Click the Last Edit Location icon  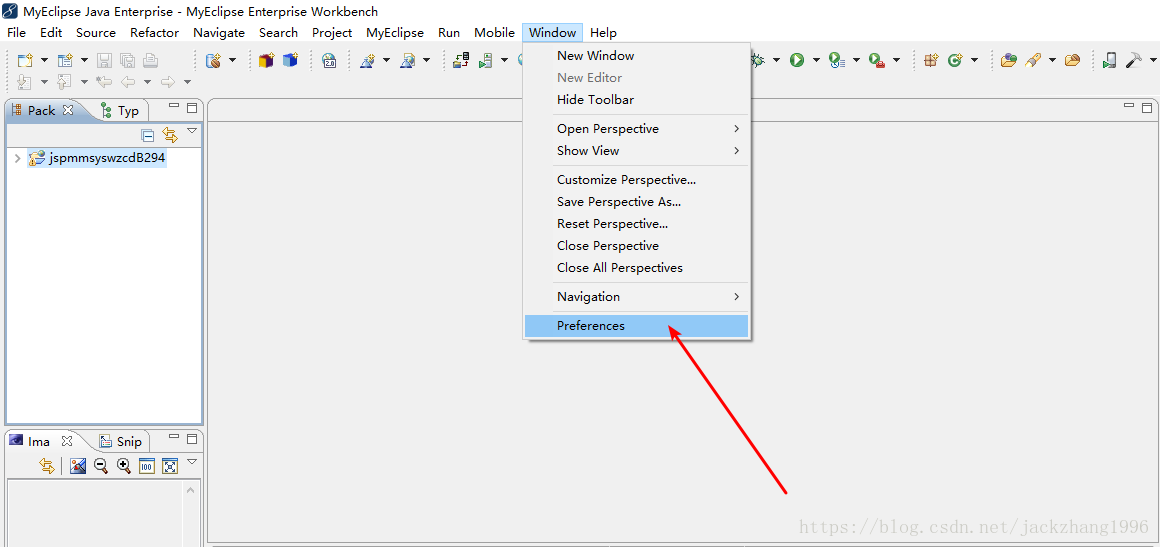click(x=104, y=81)
